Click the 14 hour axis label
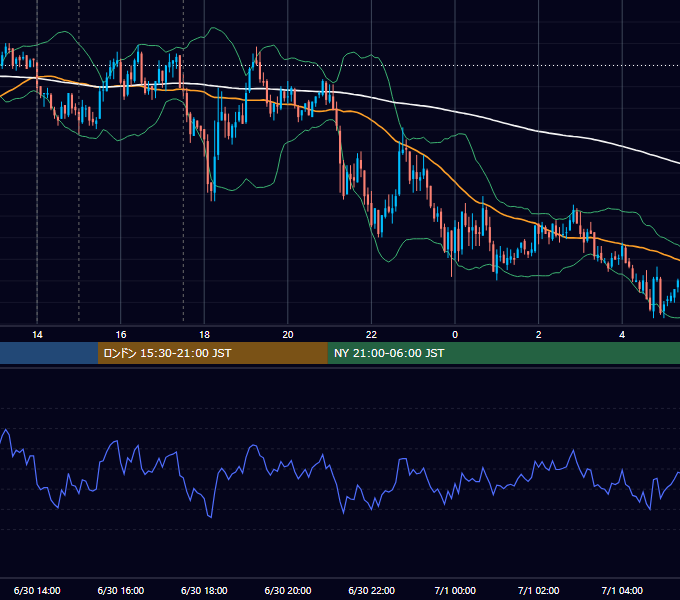 point(37,335)
